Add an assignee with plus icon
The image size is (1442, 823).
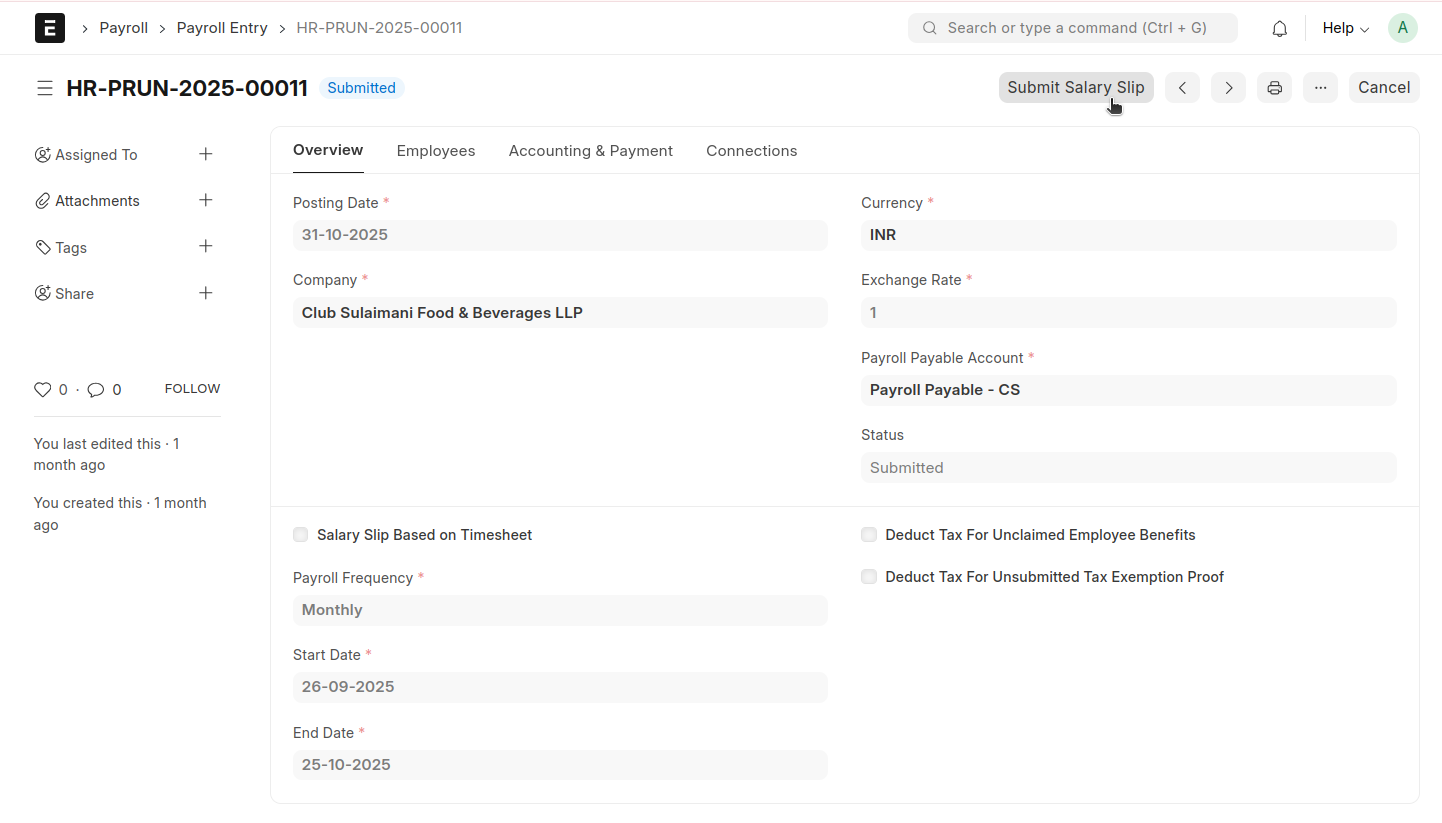[205, 154]
